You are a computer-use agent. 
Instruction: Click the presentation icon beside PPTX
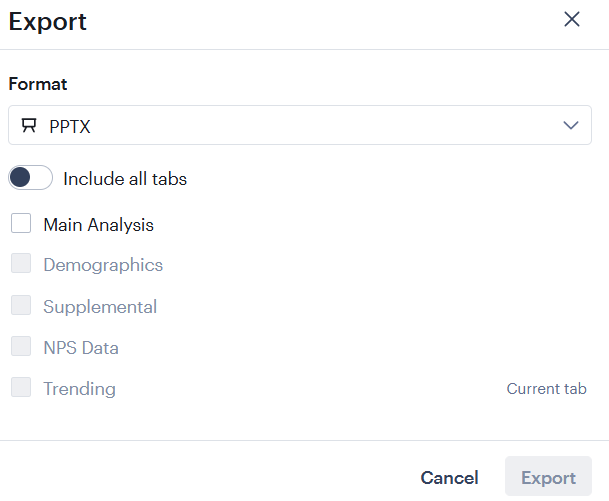pos(29,126)
